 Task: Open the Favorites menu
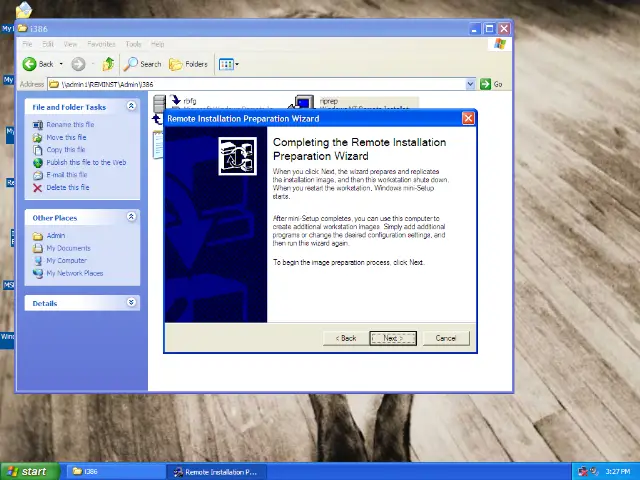101,44
